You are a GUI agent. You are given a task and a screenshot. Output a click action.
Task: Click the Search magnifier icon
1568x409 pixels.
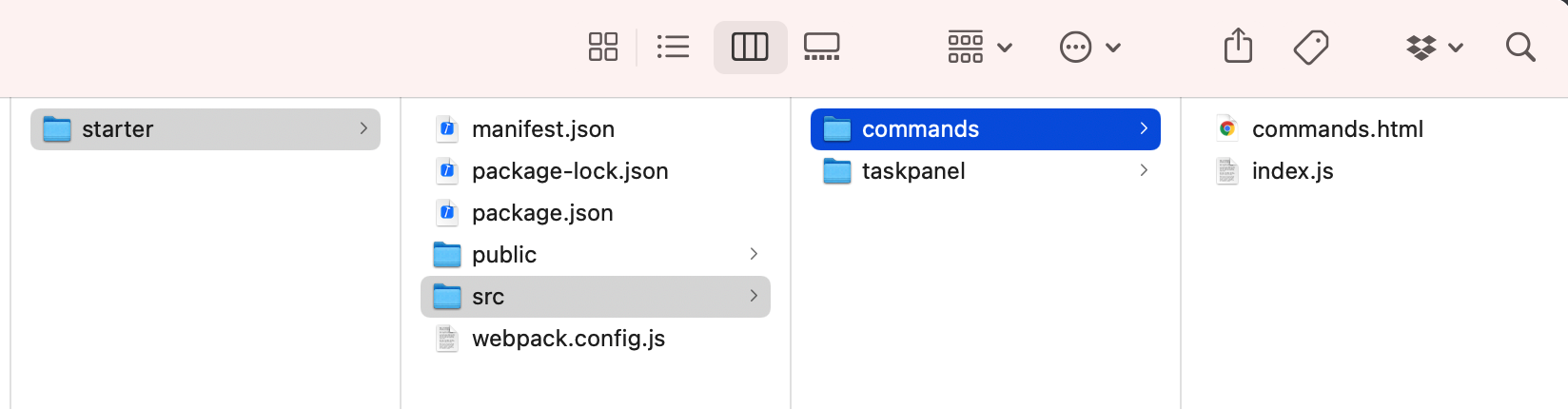[x=1520, y=47]
